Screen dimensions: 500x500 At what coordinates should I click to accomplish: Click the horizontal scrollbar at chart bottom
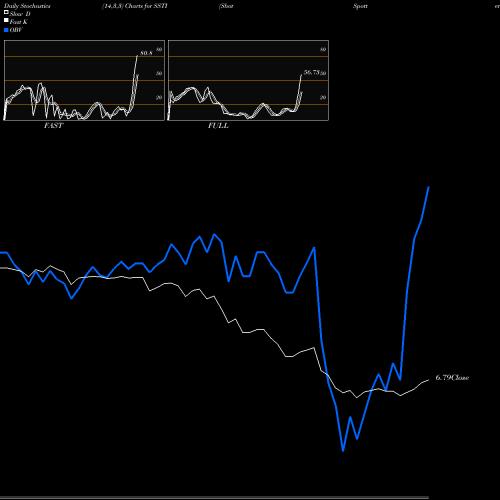click(214, 498)
